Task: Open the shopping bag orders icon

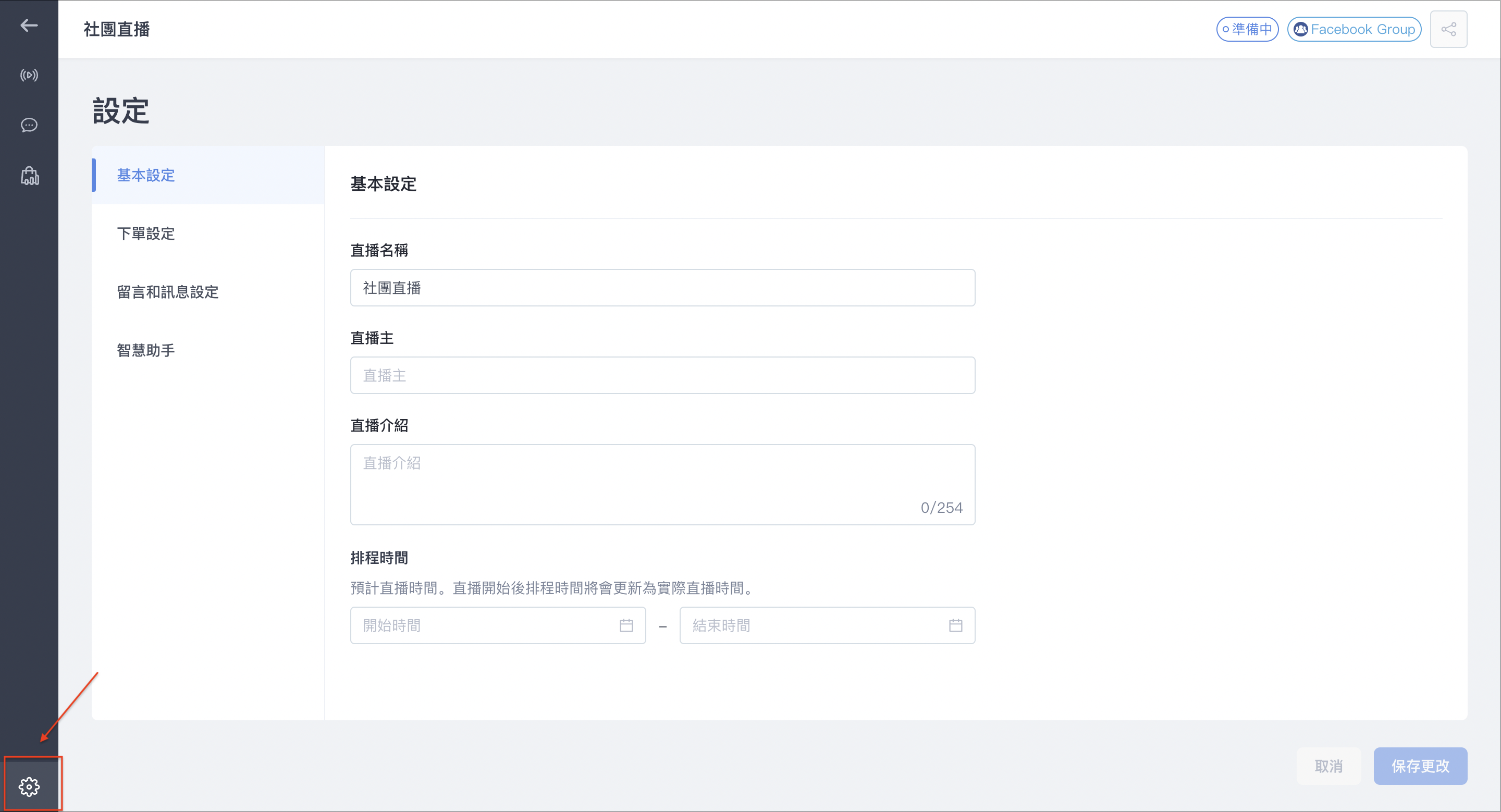Action: click(x=29, y=175)
